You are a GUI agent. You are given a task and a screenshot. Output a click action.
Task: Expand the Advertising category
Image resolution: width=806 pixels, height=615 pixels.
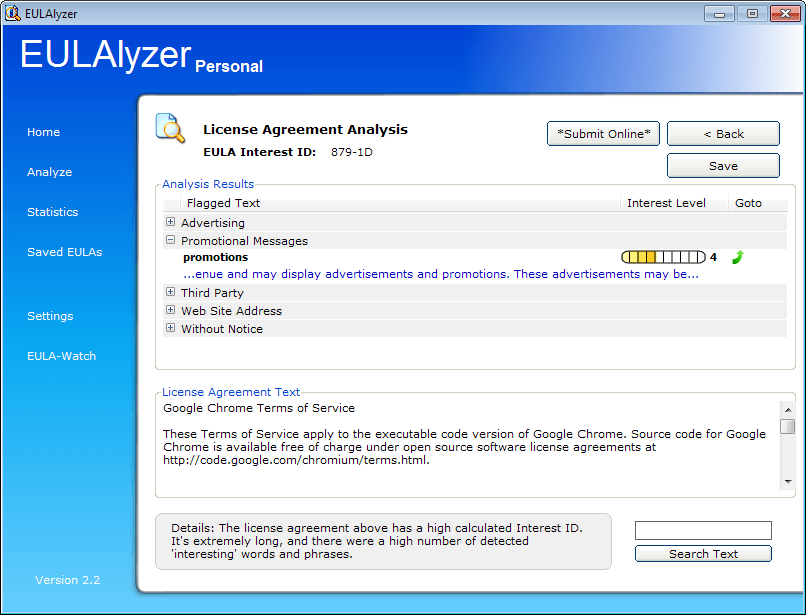click(x=170, y=221)
